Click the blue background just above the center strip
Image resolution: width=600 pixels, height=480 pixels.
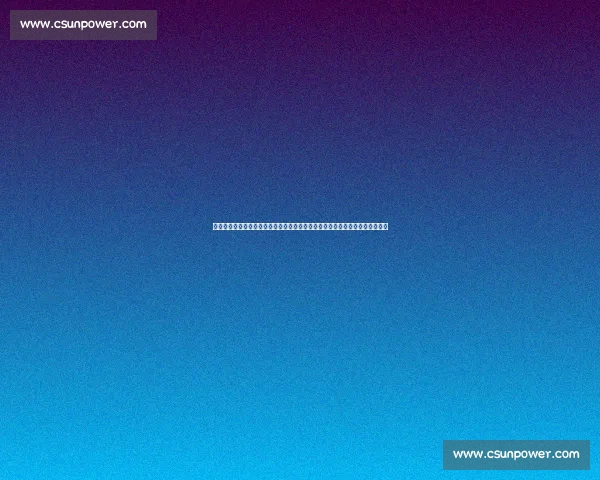coord(300,205)
